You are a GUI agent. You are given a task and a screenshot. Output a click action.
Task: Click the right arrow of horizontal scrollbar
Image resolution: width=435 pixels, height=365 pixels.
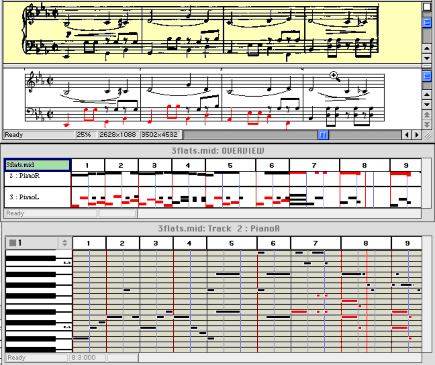pyautogui.click(x=417, y=135)
